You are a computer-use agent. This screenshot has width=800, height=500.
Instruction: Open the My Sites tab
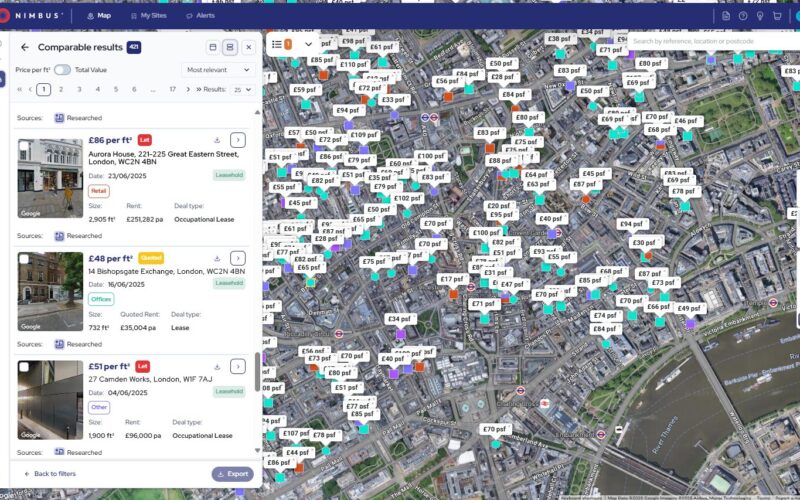pos(148,16)
